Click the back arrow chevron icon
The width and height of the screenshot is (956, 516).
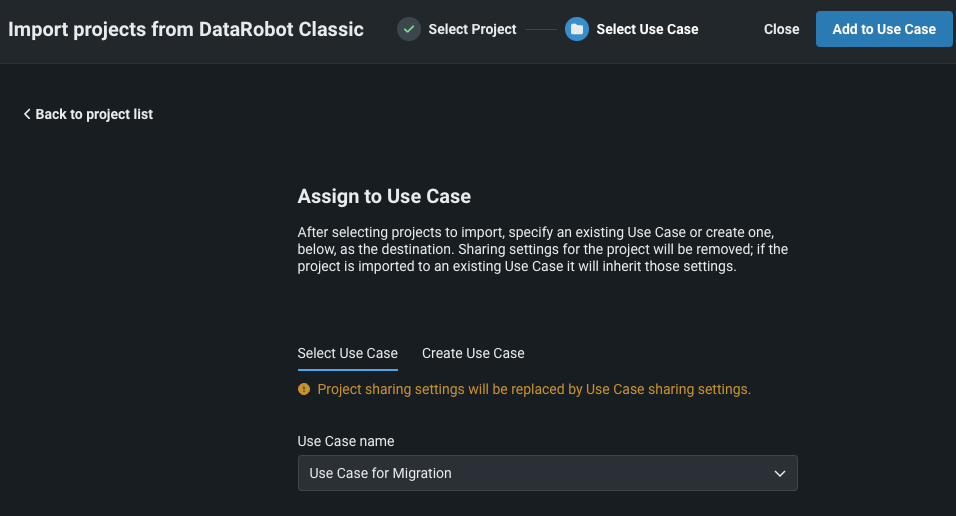click(x=27, y=114)
